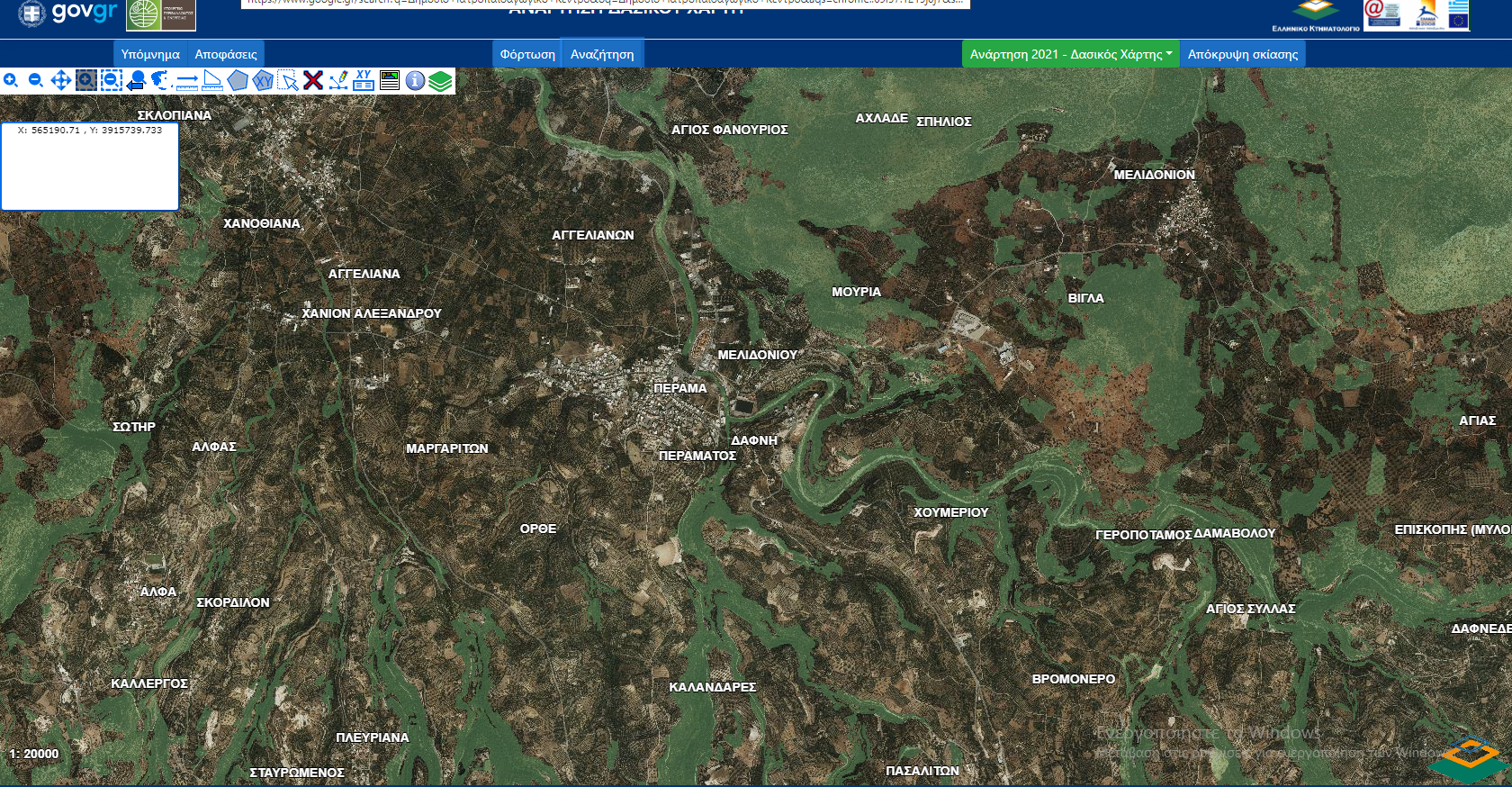Click the Φόρτωση button
This screenshot has height=787, width=1512.
527,54
